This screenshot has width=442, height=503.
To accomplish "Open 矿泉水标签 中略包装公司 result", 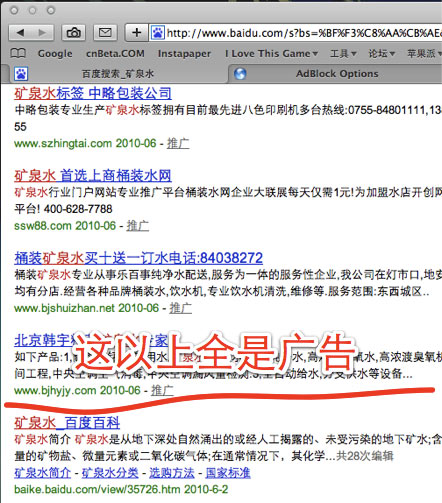I will pyautogui.click(x=93, y=93).
